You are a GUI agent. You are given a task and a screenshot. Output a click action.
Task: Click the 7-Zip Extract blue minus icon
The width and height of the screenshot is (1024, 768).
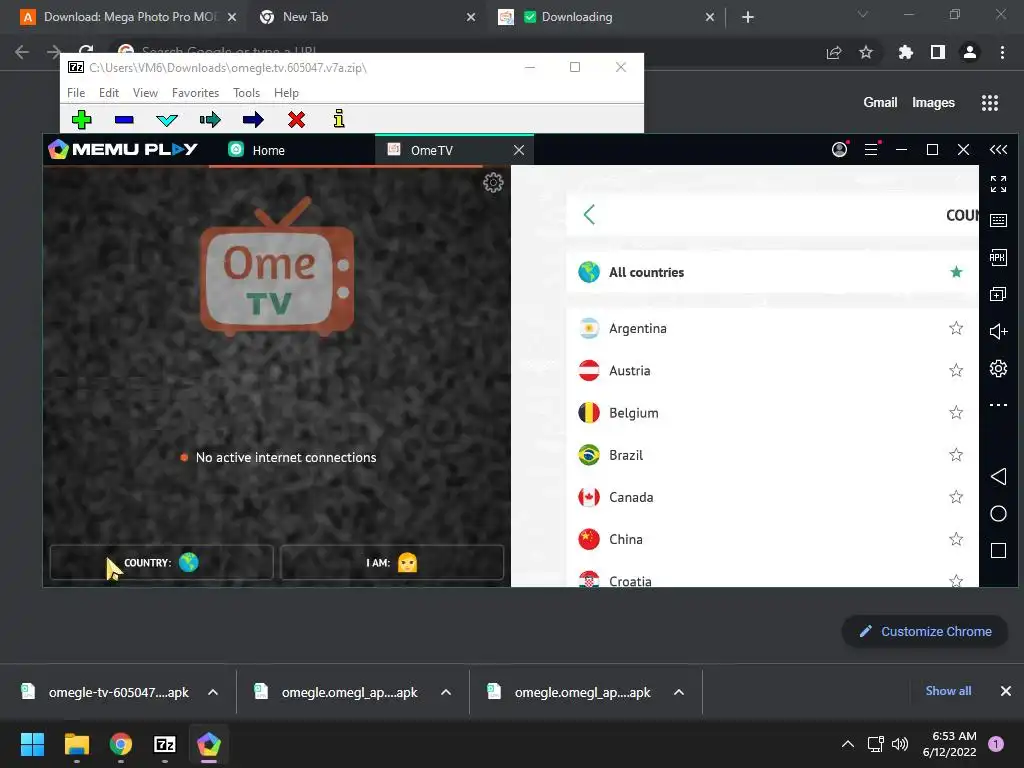(x=124, y=120)
